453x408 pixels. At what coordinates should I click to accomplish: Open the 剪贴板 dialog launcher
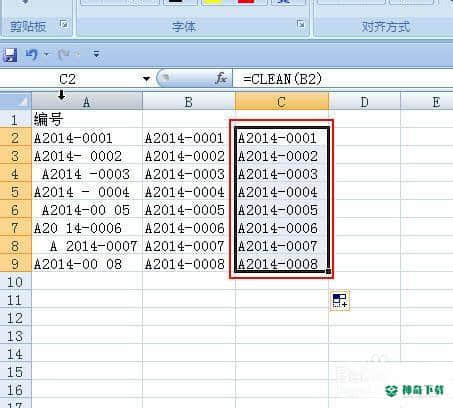coord(64,25)
